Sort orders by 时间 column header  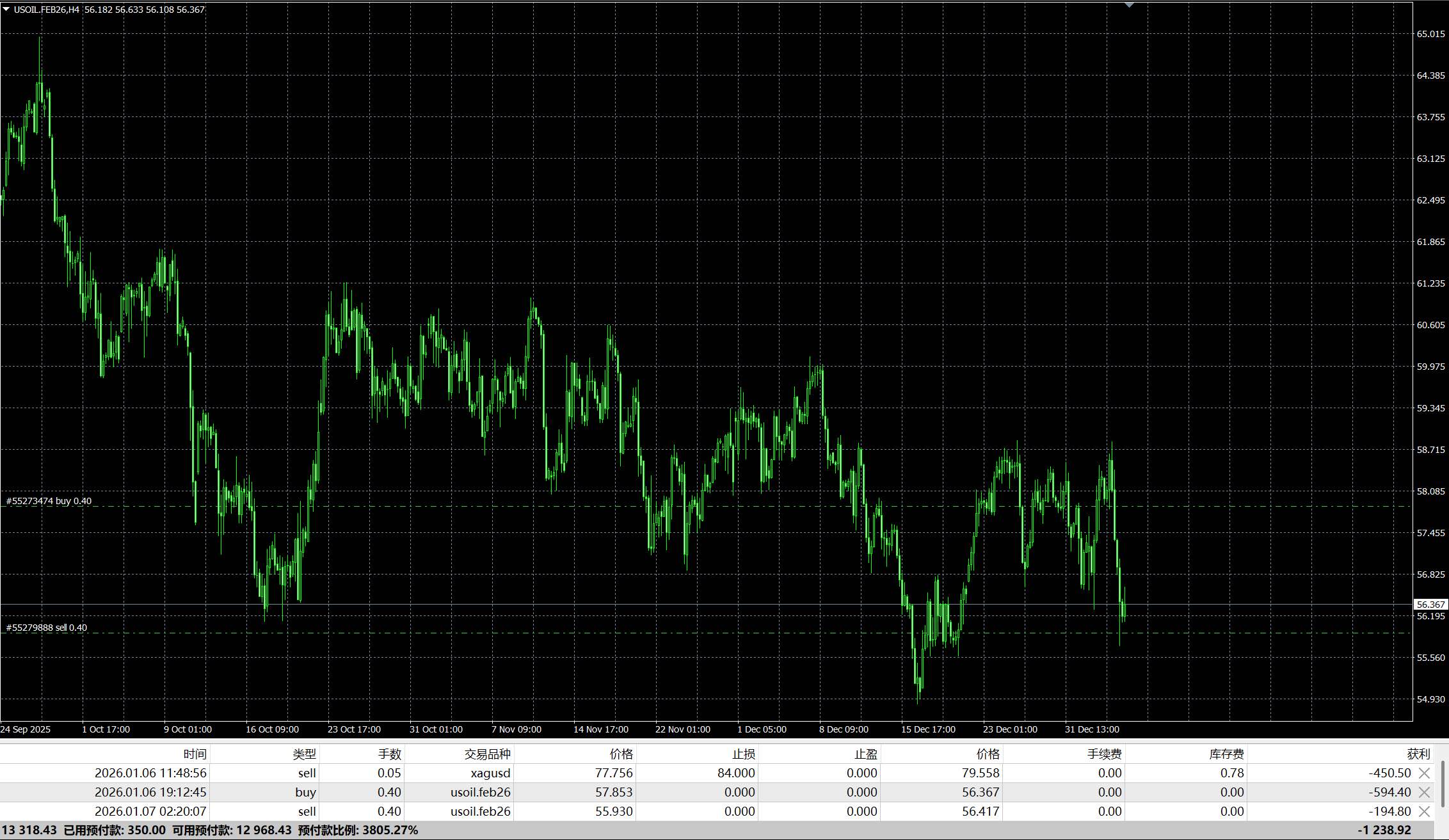point(195,754)
